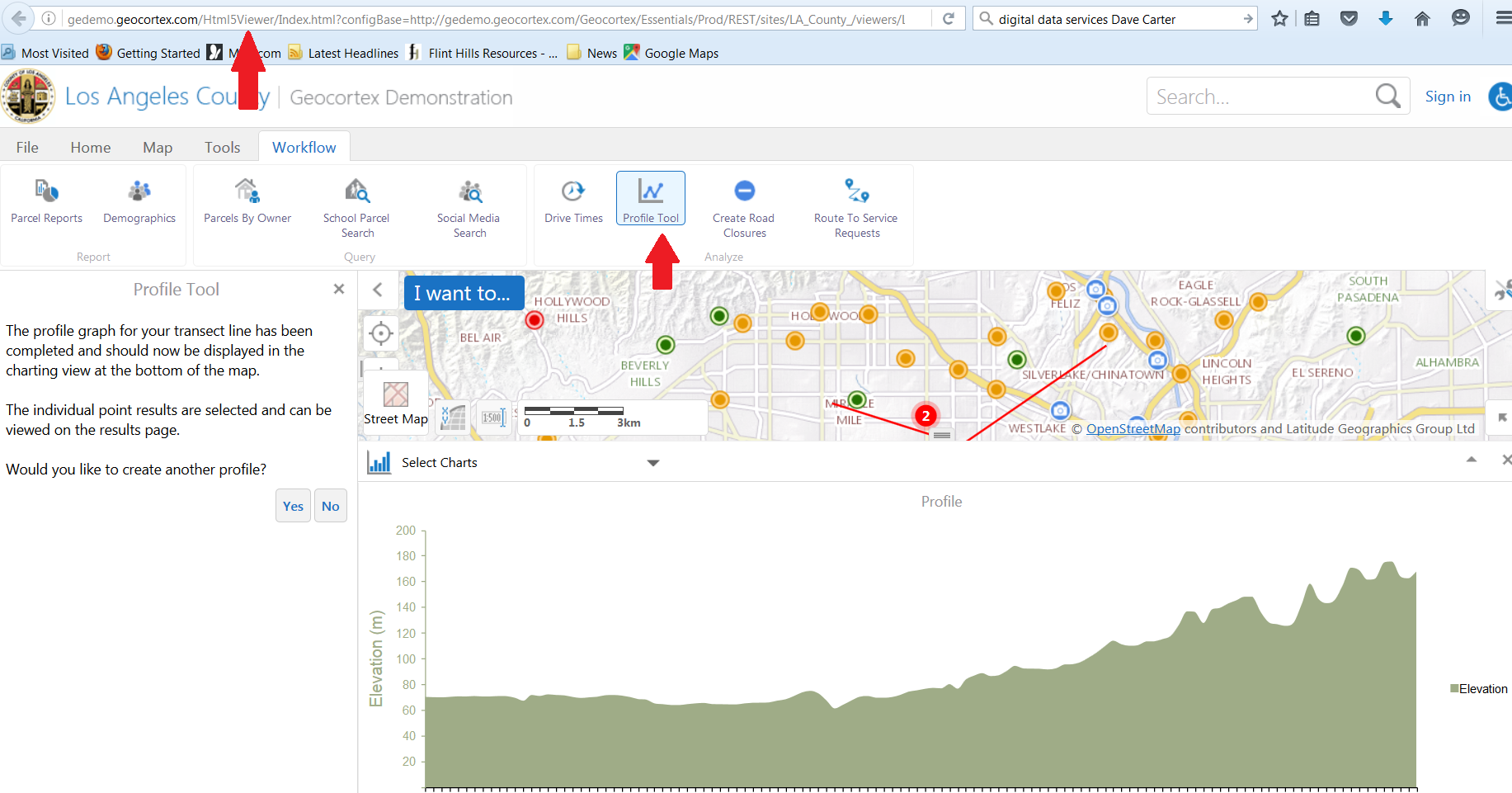Open Google Maps bookmark
This screenshot has width=1512, height=793.
(671, 53)
